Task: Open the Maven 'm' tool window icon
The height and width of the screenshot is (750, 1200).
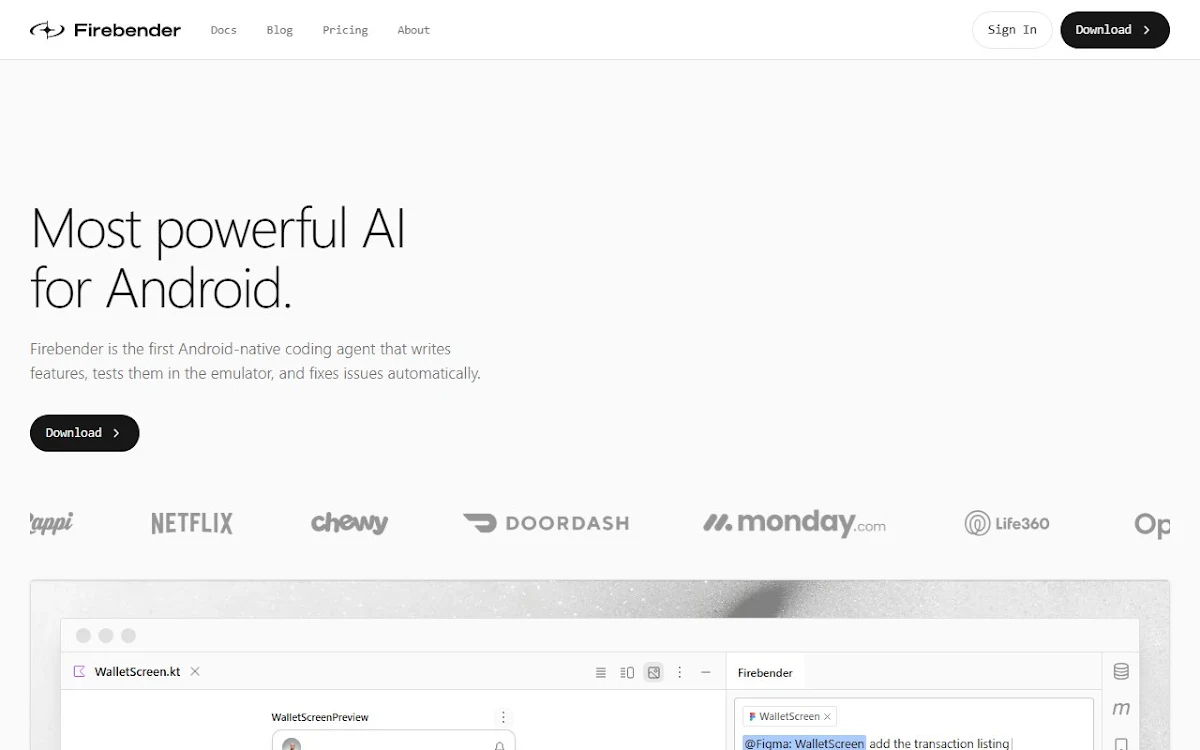Action: pos(1121,708)
